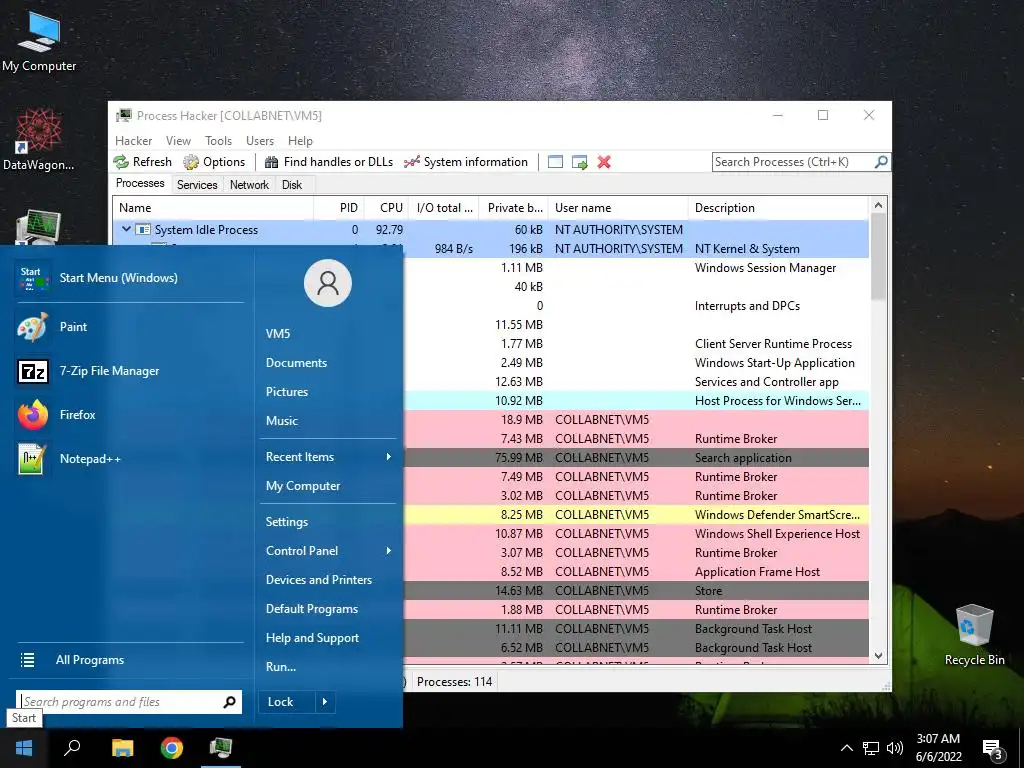Open the Tools menu
Image resolution: width=1024 pixels, height=768 pixels.
click(x=218, y=140)
